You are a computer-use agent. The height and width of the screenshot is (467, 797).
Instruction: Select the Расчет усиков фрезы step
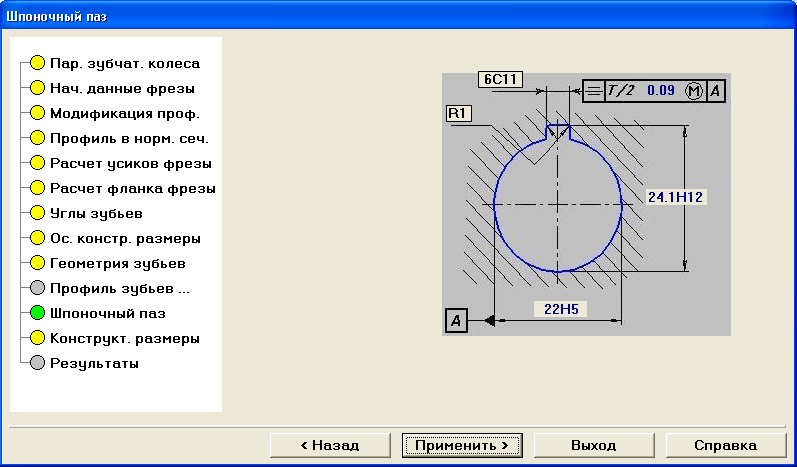click(131, 164)
